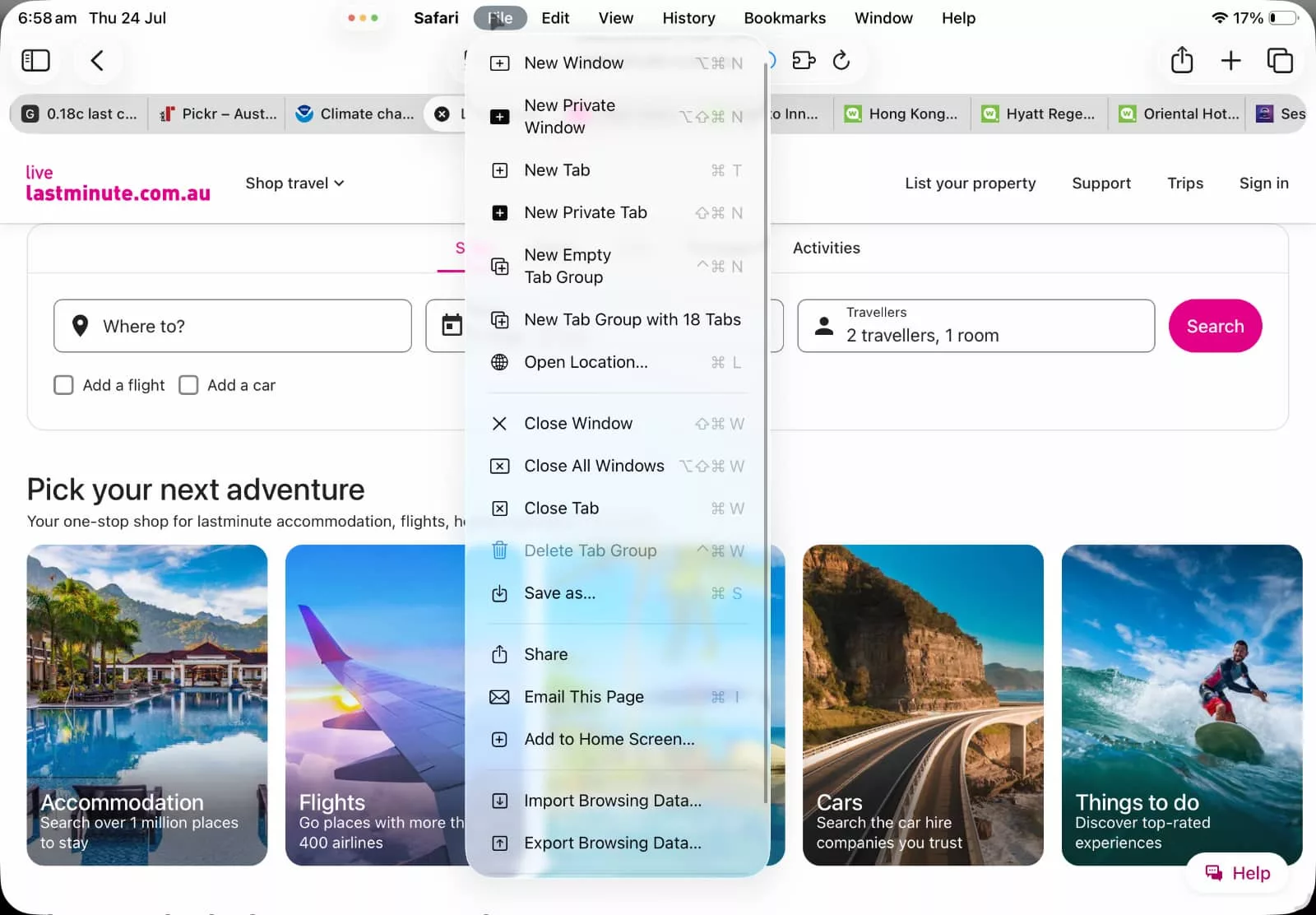Toggle the Safari sidebar icon
Viewport: 1316px width, 915px height.
[x=36, y=60]
